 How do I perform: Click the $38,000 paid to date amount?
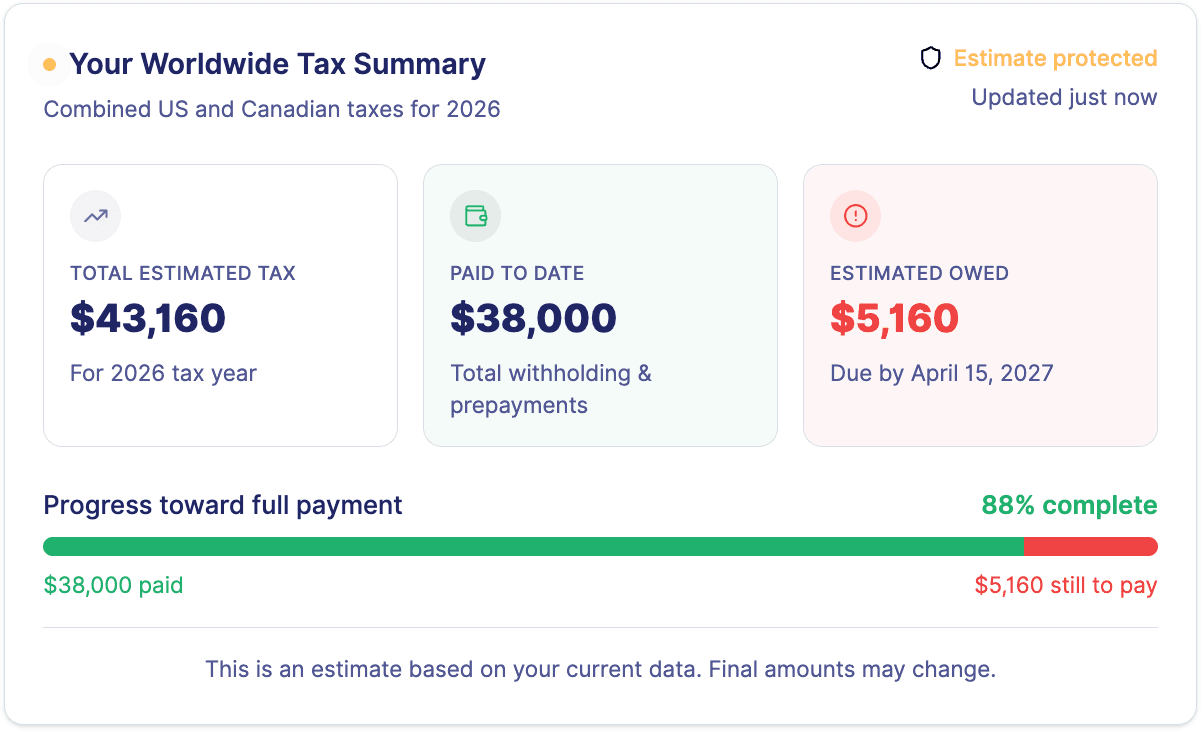[x=533, y=318]
